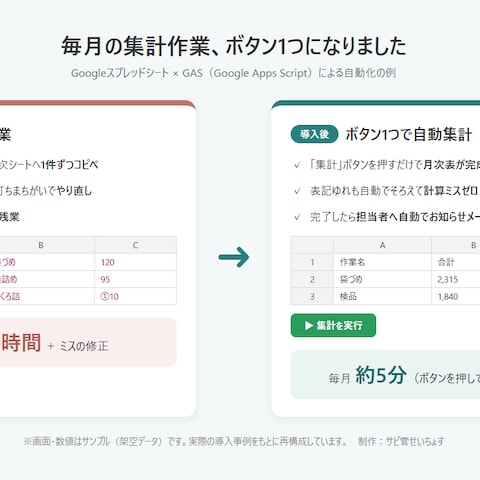Click the footnote ※画面・数値はサンプル
Image resolution: width=480 pixels, height=480 pixels.
(67, 441)
